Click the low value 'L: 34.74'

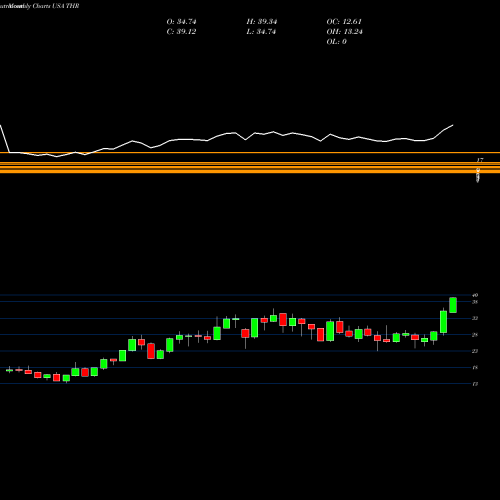point(261,32)
